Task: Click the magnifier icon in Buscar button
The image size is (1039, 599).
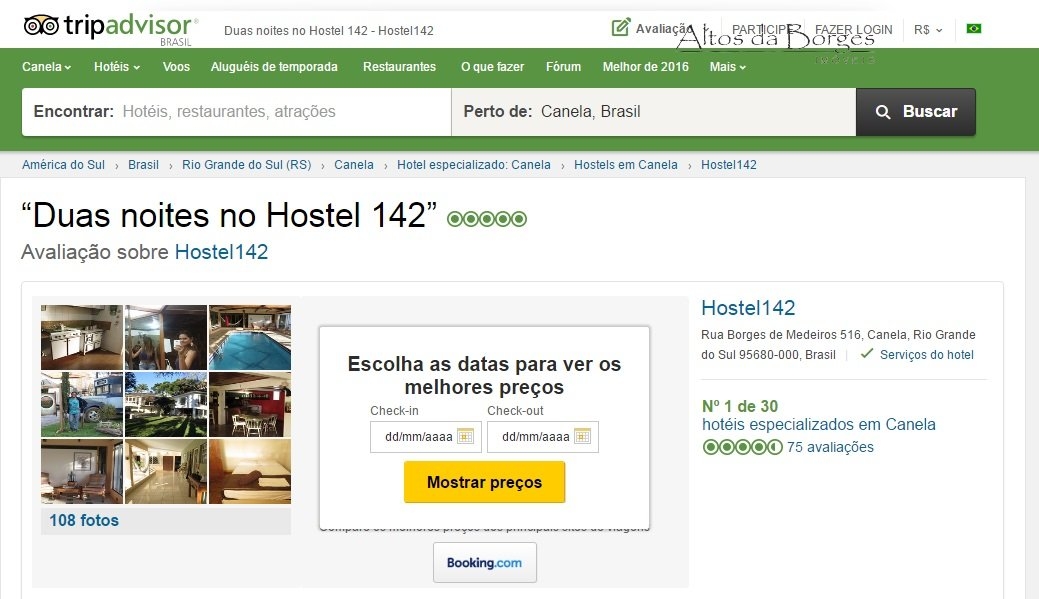Action: coord(883,112)
